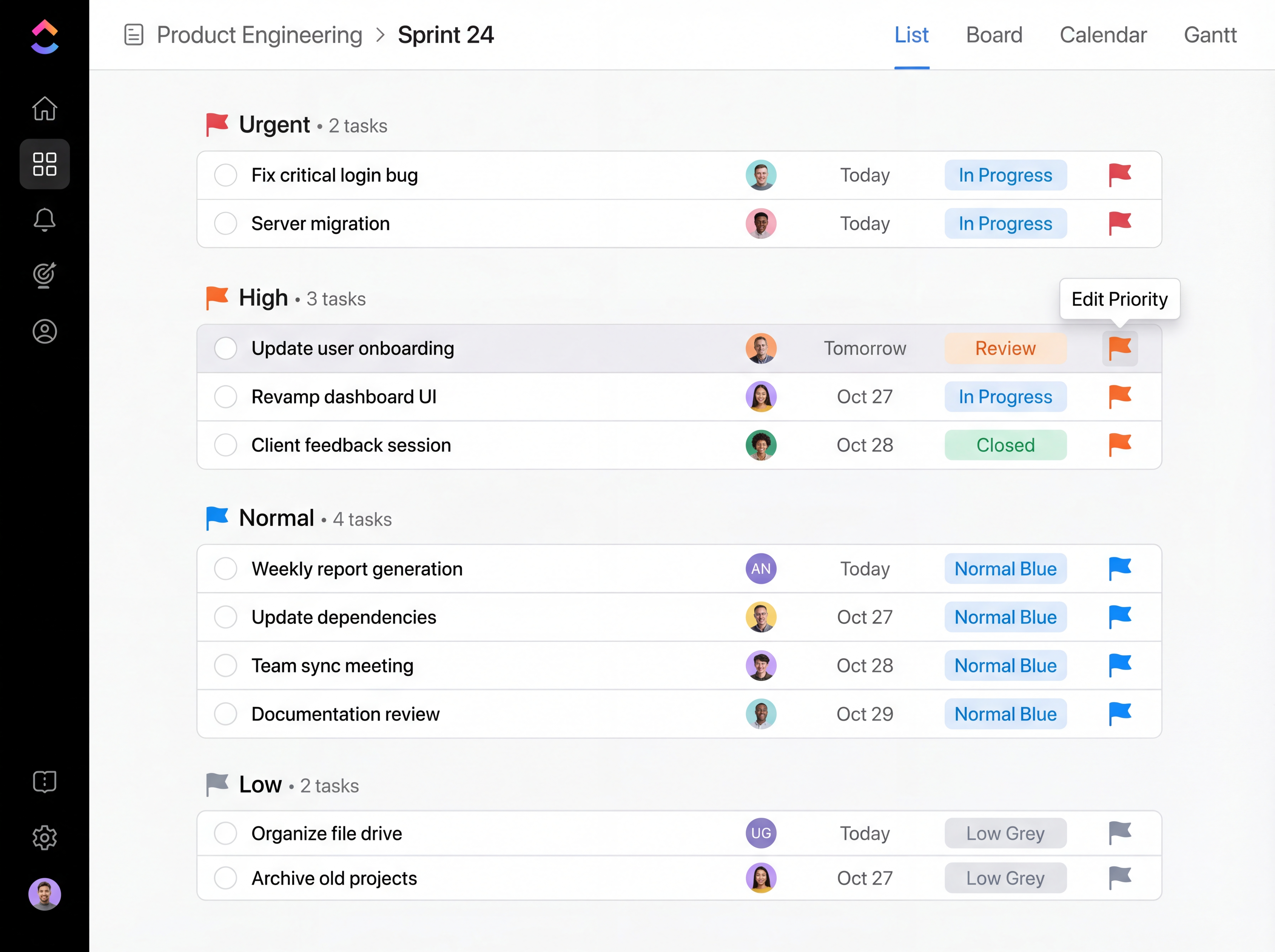Screen dimensions: 1275x952
Task: Open Review status dropdown on Update user onboarding
Action: 1005,348
